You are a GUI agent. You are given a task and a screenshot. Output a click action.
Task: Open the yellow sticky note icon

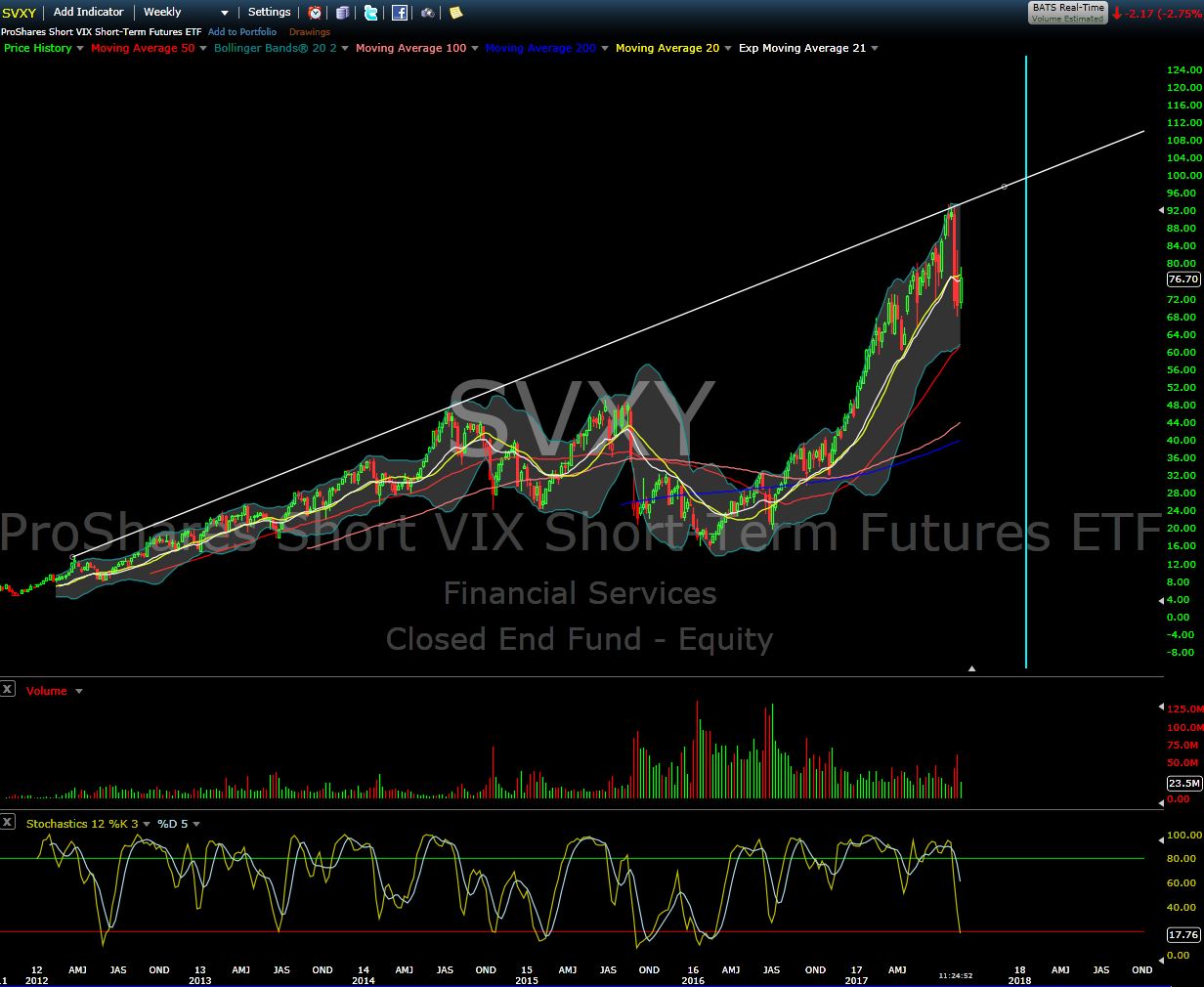[x=455, y=13]
